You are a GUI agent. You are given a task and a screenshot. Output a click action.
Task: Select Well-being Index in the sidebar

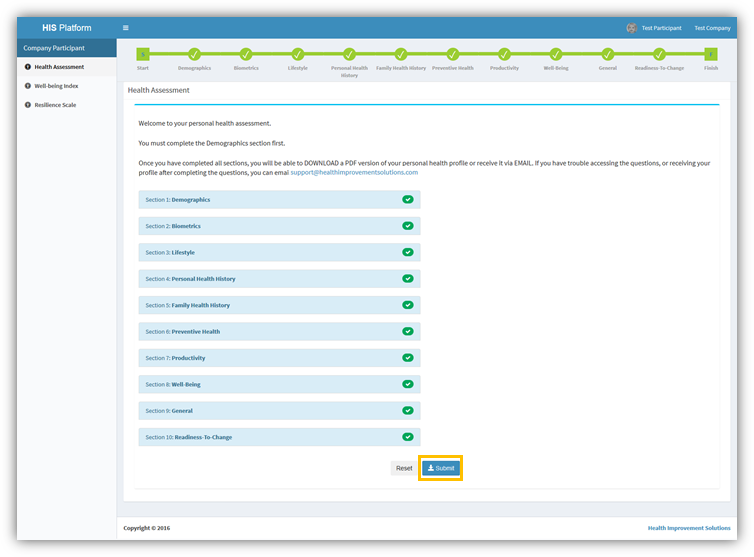pyautogui.click(x=56, y=86)
